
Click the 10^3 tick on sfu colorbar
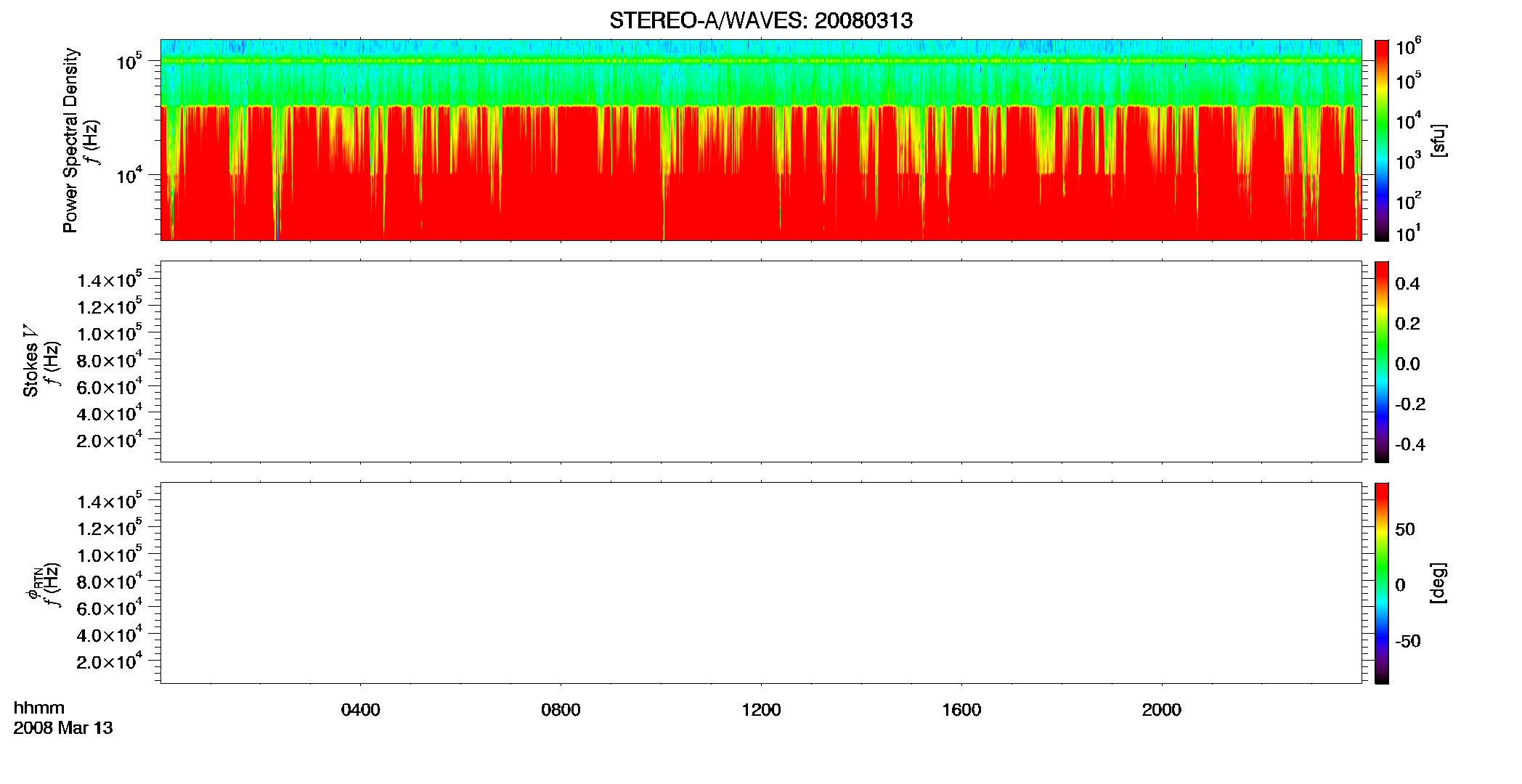point(1408,160)
